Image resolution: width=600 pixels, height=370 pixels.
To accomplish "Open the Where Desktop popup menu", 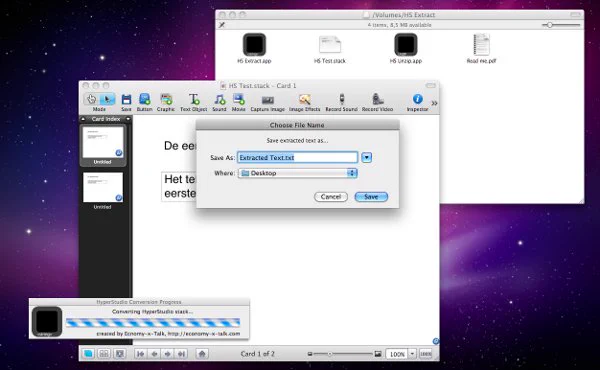I will (x=297, y=173).
